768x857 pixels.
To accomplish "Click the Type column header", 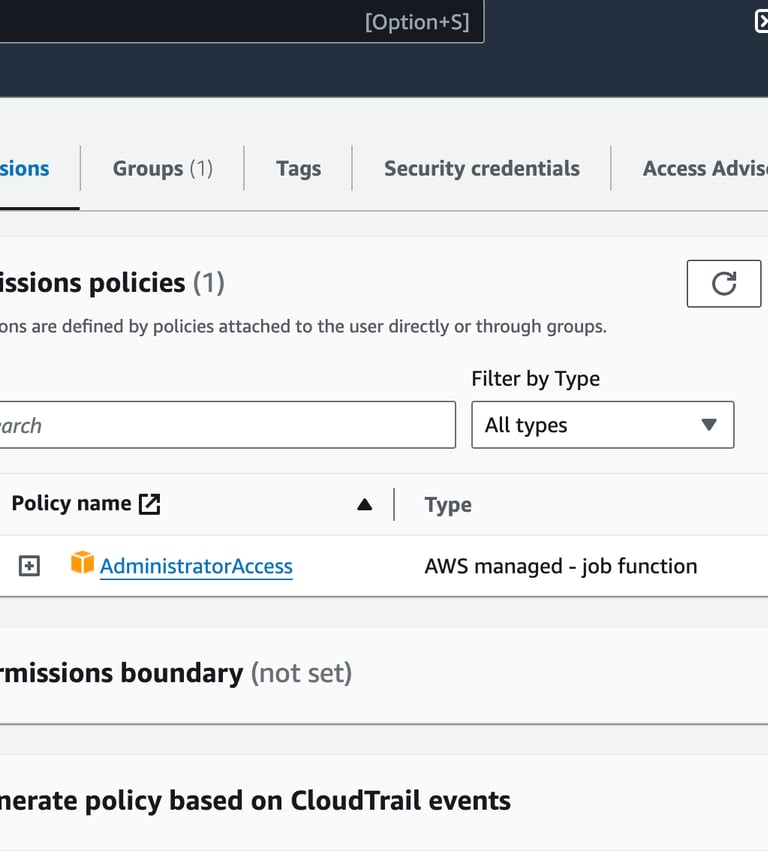I will pos(448,505).
